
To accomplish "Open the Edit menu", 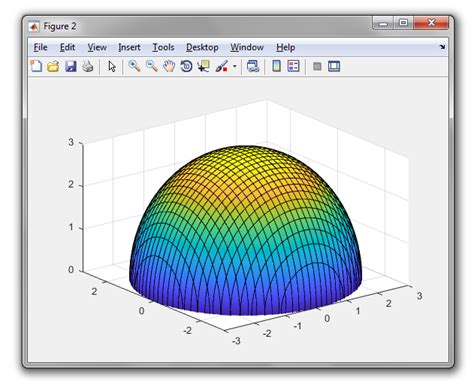I will 67,47.
